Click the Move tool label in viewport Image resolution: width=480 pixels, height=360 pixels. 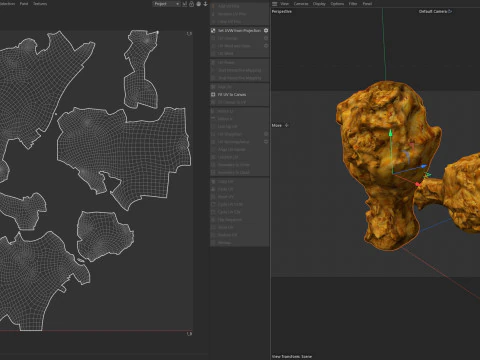277,125
